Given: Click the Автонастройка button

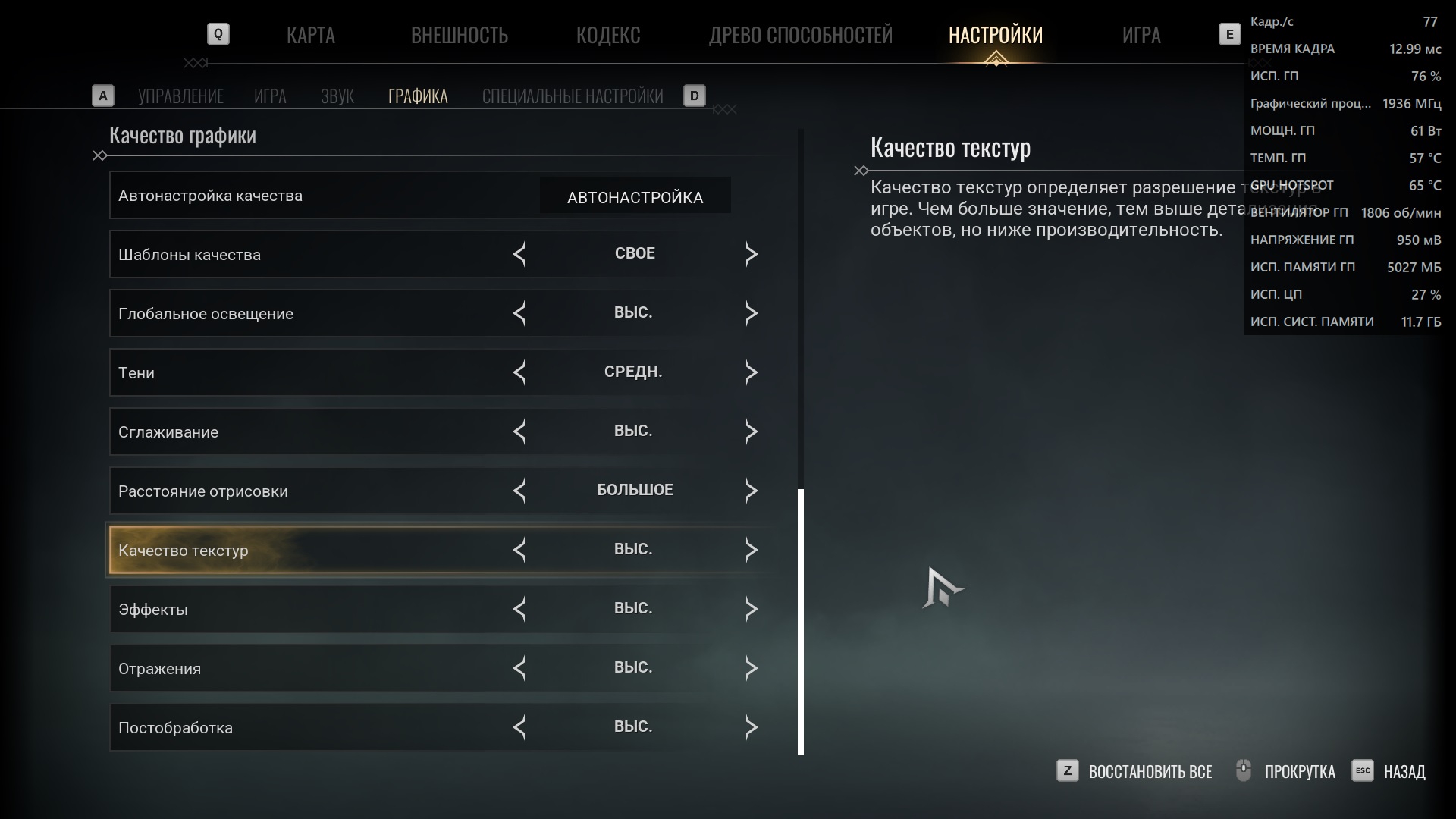Looking at the screenshot, I should [635, 196].
